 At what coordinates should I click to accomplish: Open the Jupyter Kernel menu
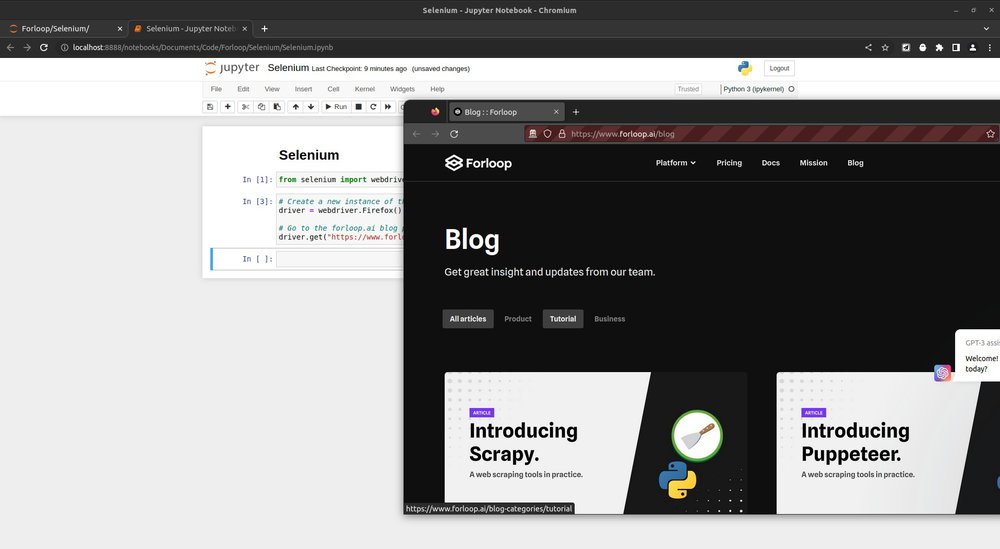tap(365, 89)
